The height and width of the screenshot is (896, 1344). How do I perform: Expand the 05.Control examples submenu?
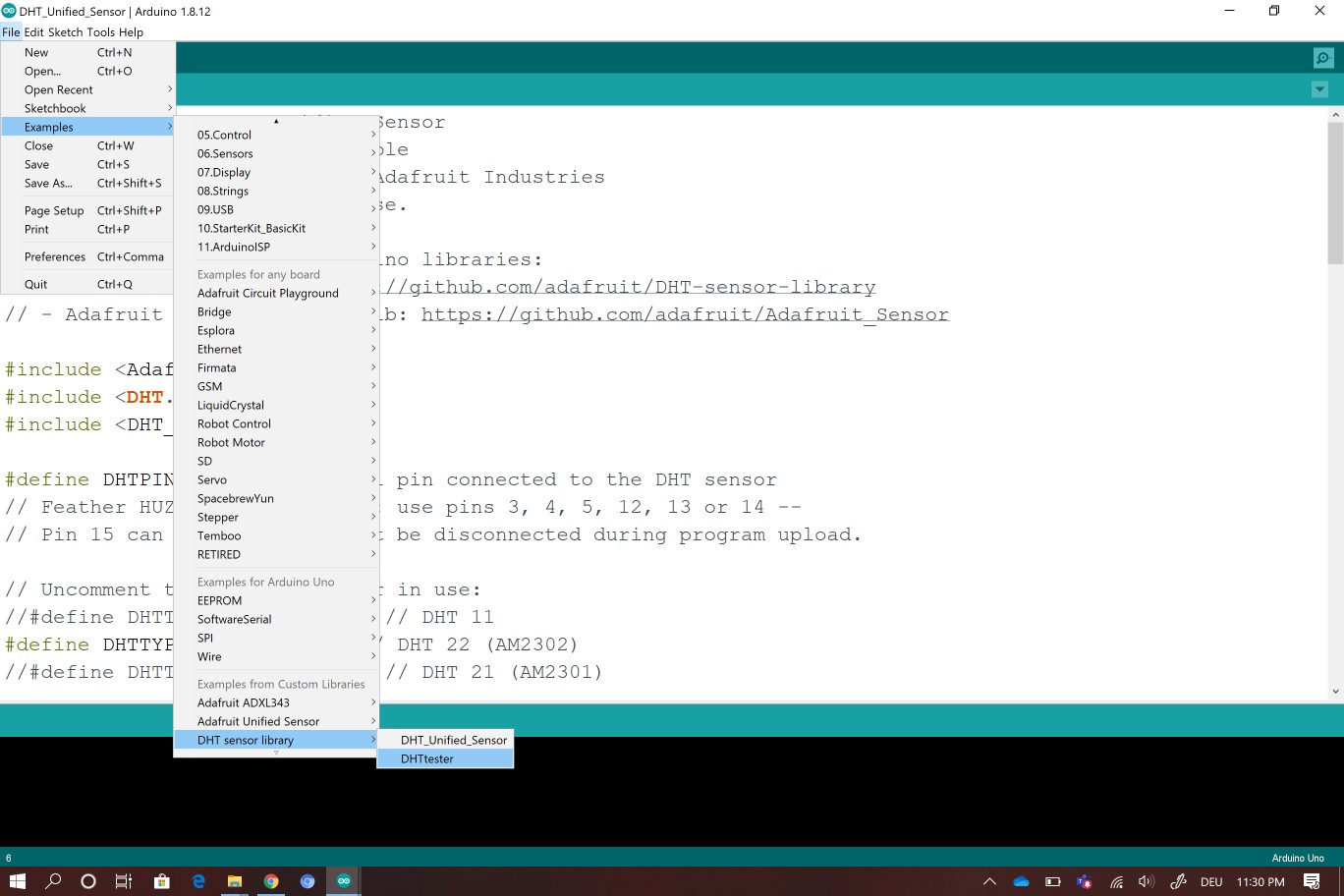[276, 135]
